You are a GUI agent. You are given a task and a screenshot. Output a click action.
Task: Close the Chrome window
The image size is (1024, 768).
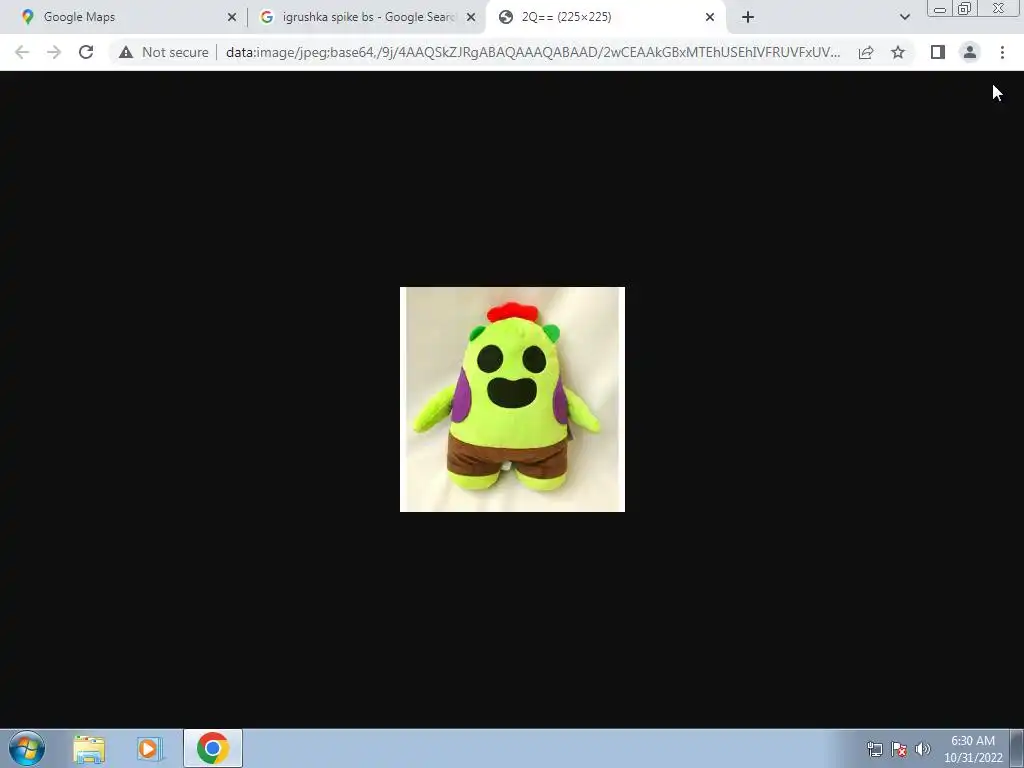pos(999,8)
